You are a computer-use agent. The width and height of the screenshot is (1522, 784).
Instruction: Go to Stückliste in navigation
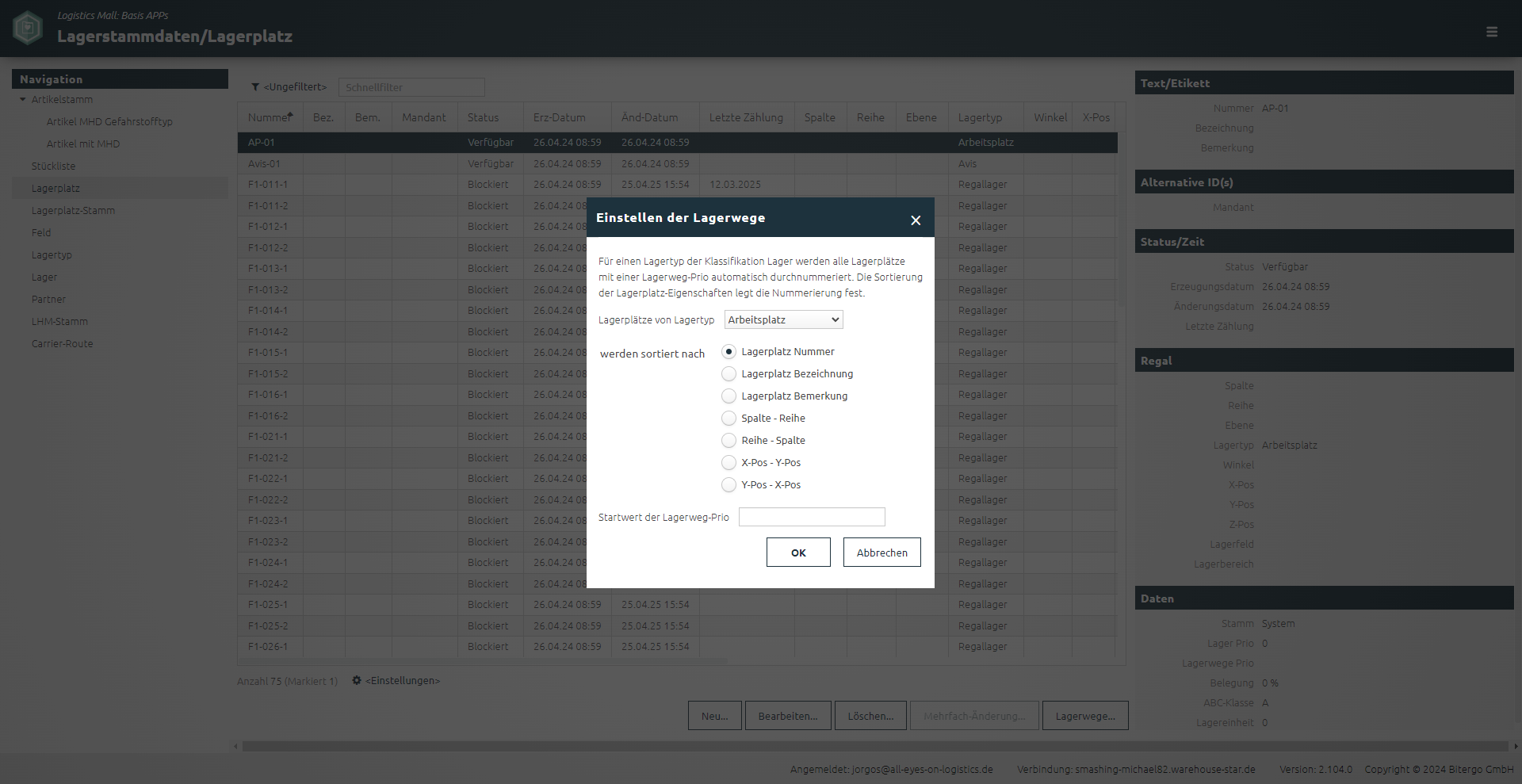[x=53, y=166]
